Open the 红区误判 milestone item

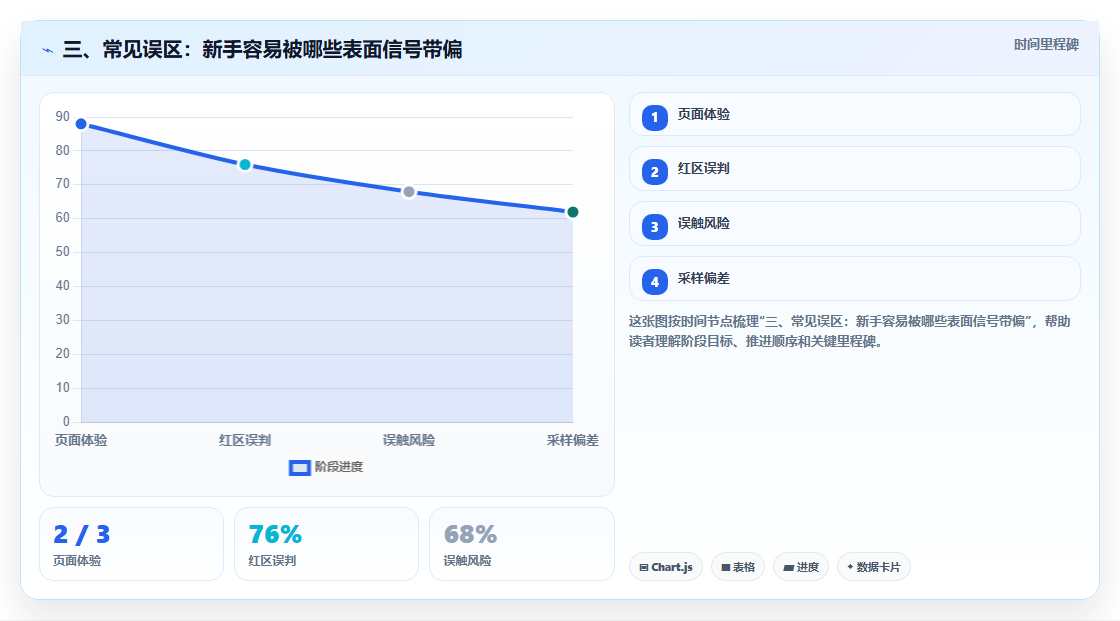tap(854, 169)
